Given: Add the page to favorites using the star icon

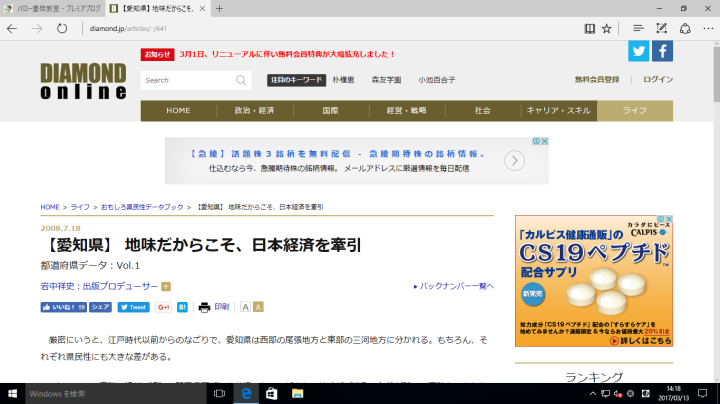Looking at the screenshot, I should [x=606, y=28].
